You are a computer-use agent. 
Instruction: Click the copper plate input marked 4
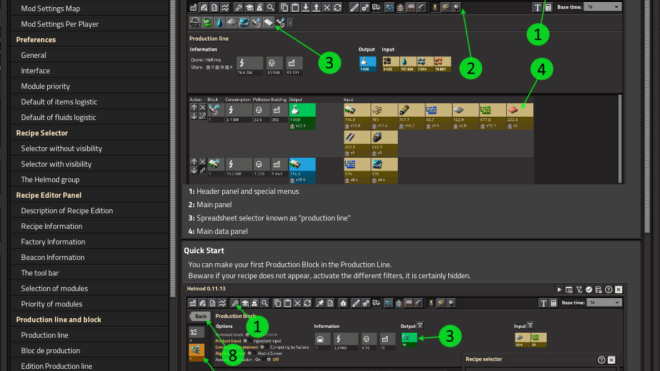coord(520,116)
